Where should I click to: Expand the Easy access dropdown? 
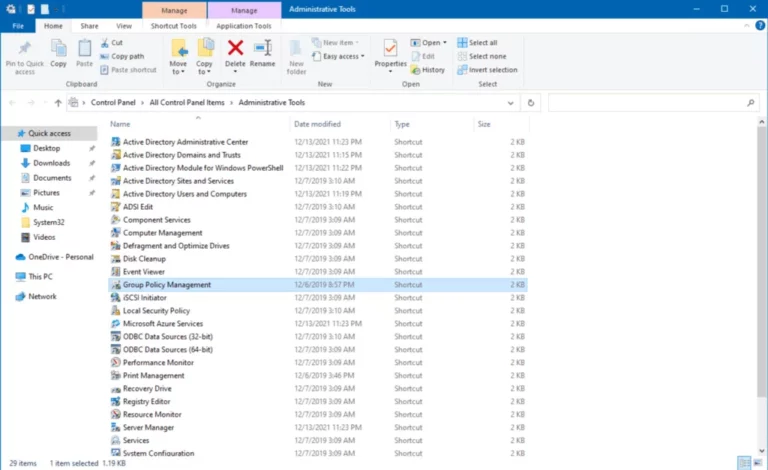click(362, 56)
